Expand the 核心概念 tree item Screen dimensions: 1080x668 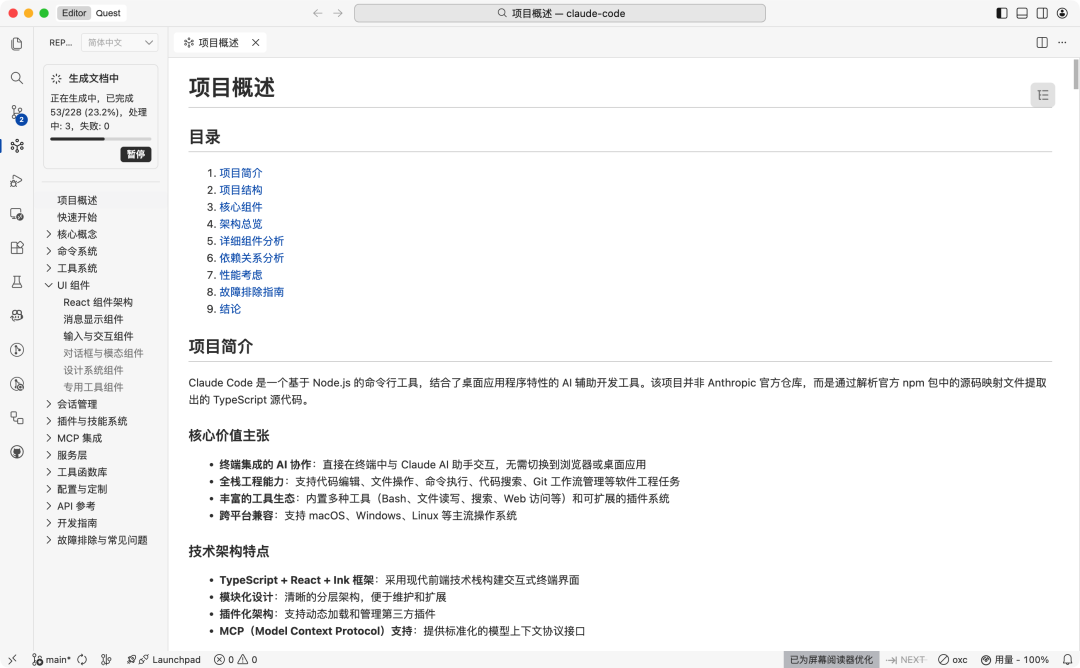pyautogui.click(x=77, y=234)
